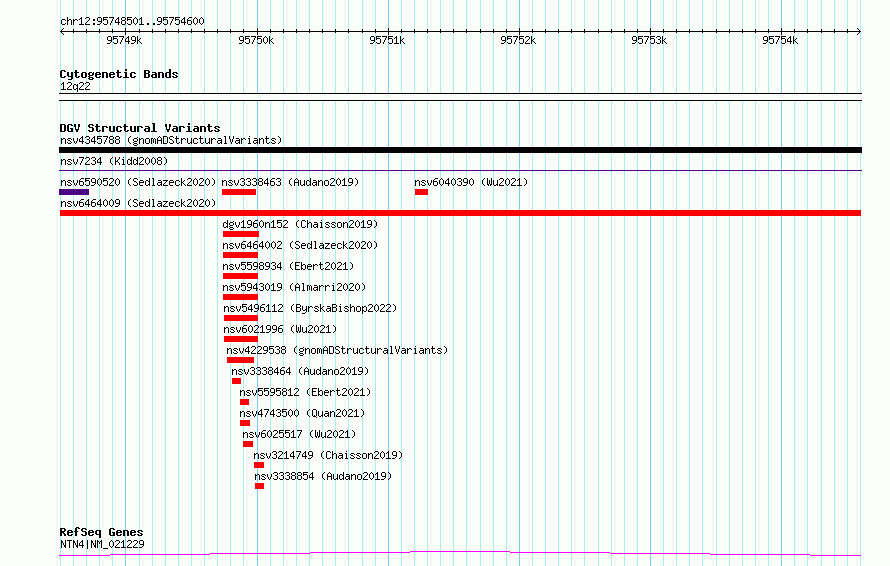Screen dimensions: 890x566
Task: Click the red bar under dgv1960n152
Action: [241, 234]
